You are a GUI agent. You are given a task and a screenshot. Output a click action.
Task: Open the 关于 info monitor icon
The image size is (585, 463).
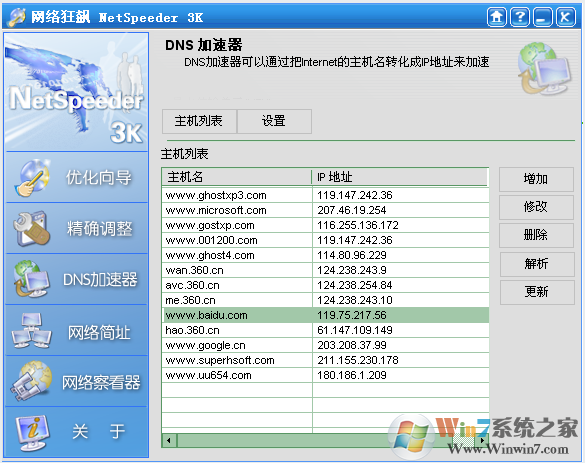click(32, 433)
